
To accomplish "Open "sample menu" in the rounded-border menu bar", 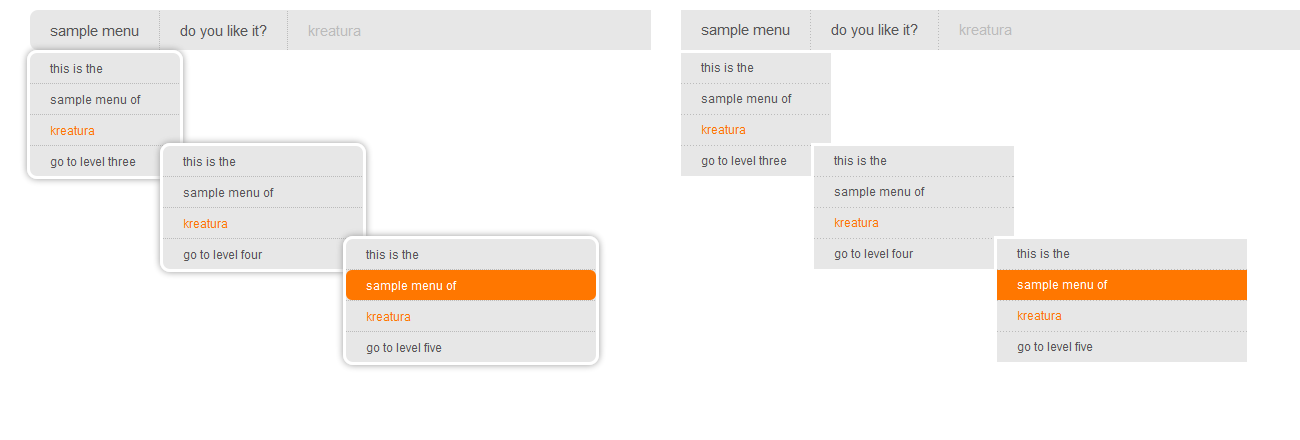I will pyautogui.click(x=94, y=31).
